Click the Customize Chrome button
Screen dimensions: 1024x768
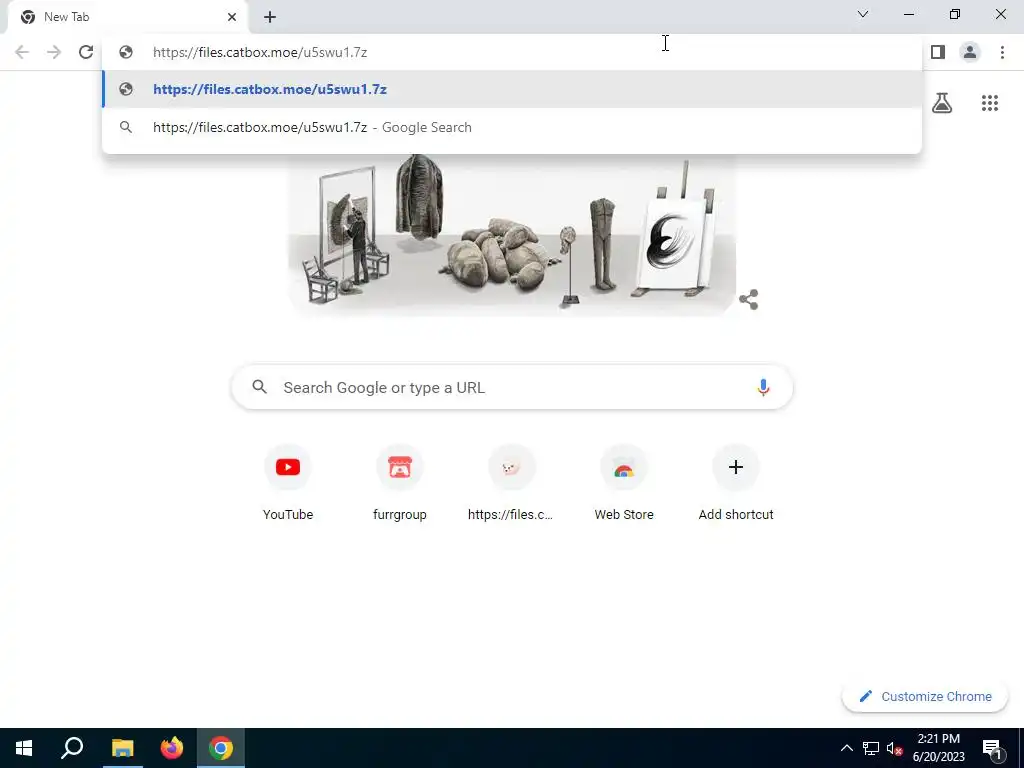tap(925, 696)
